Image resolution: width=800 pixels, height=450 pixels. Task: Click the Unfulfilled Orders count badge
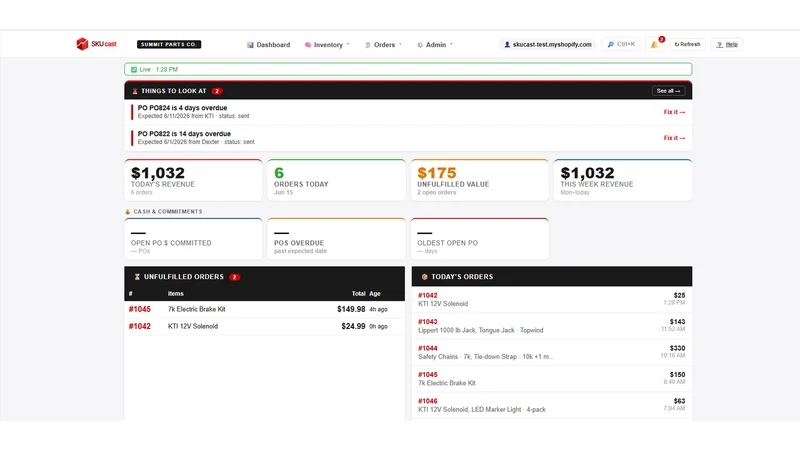pos(234,277)
